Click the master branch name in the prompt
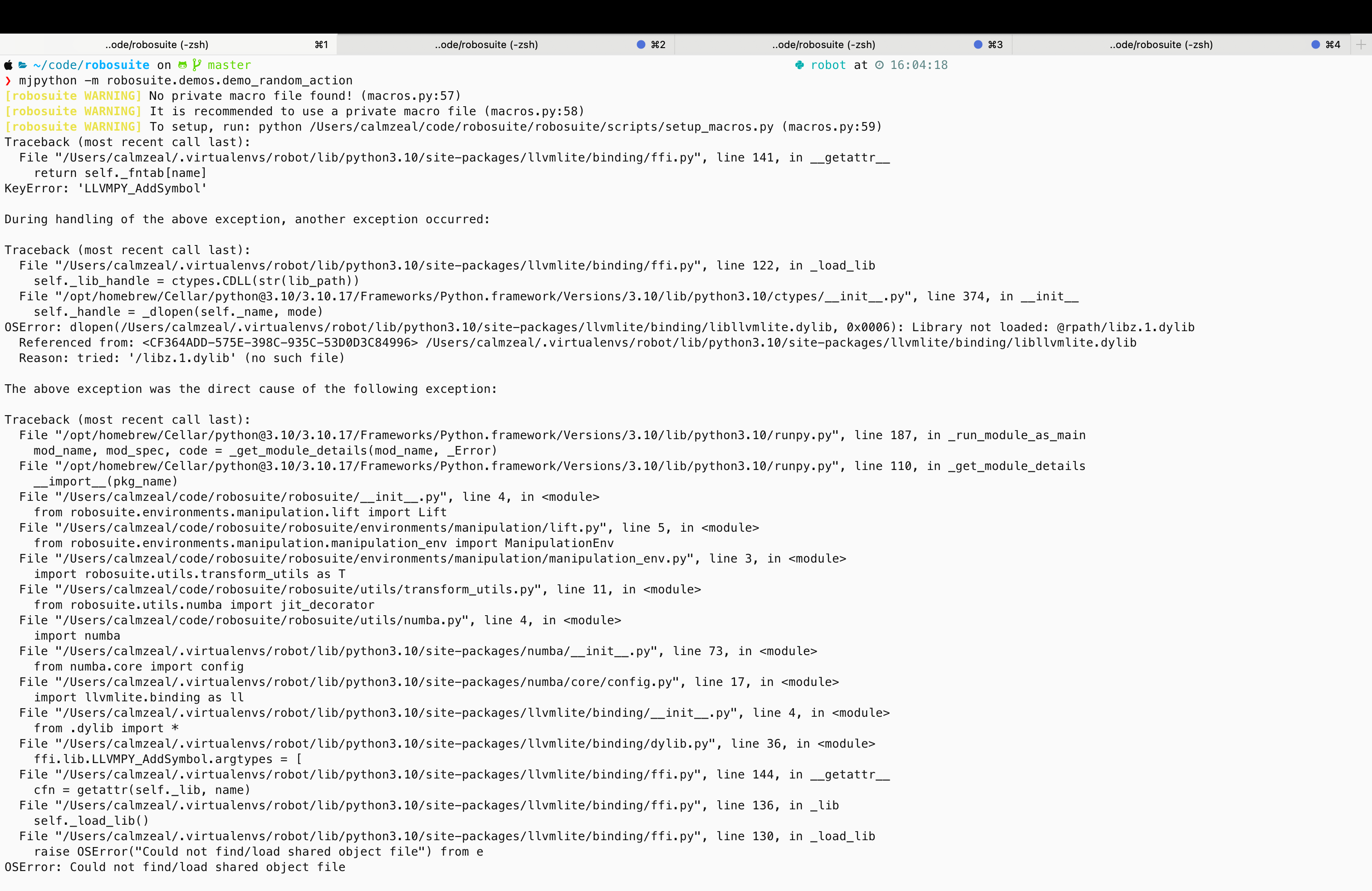Image resolution: width=1372 pixels, height=891 pixels. pyautogui.click(x=230, y=65)
